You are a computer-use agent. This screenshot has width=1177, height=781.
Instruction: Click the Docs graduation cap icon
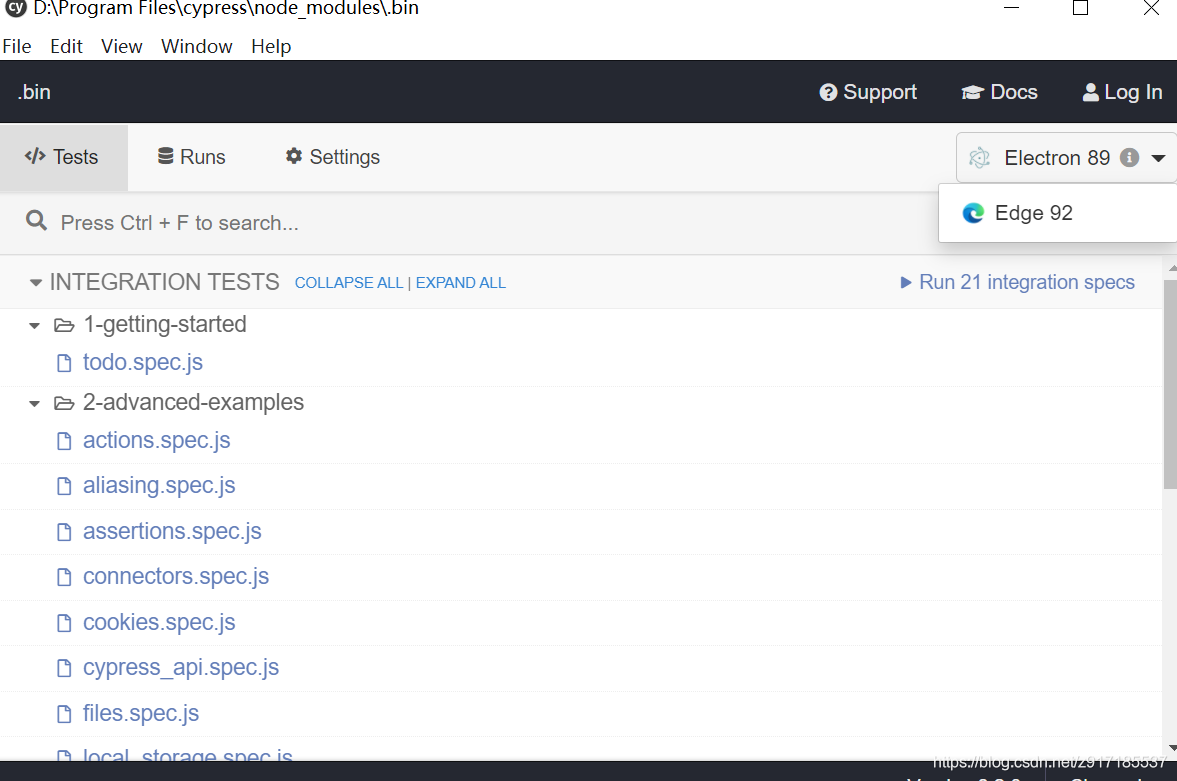(x=972, y=92)
